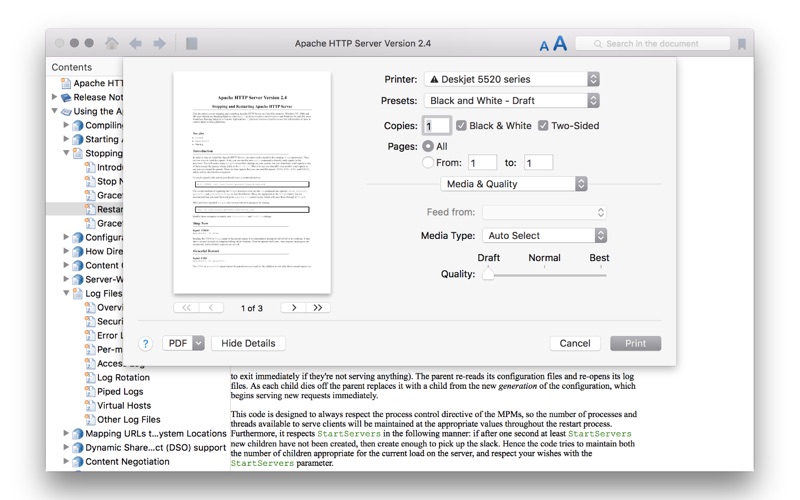
Task: Select Virtual Hosts in contents
Action: [124, 406]
